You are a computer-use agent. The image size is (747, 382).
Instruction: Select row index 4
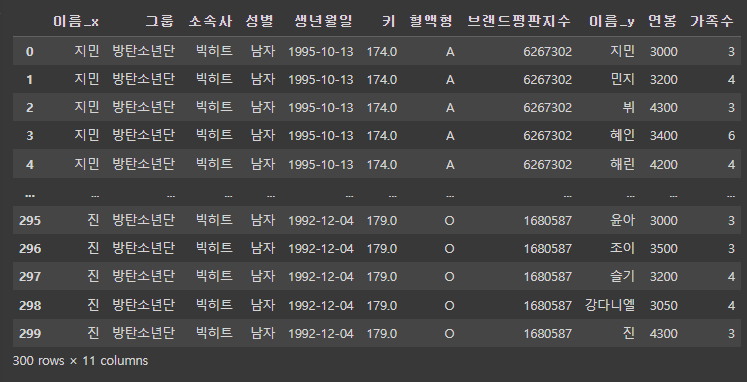click(30, 164)
